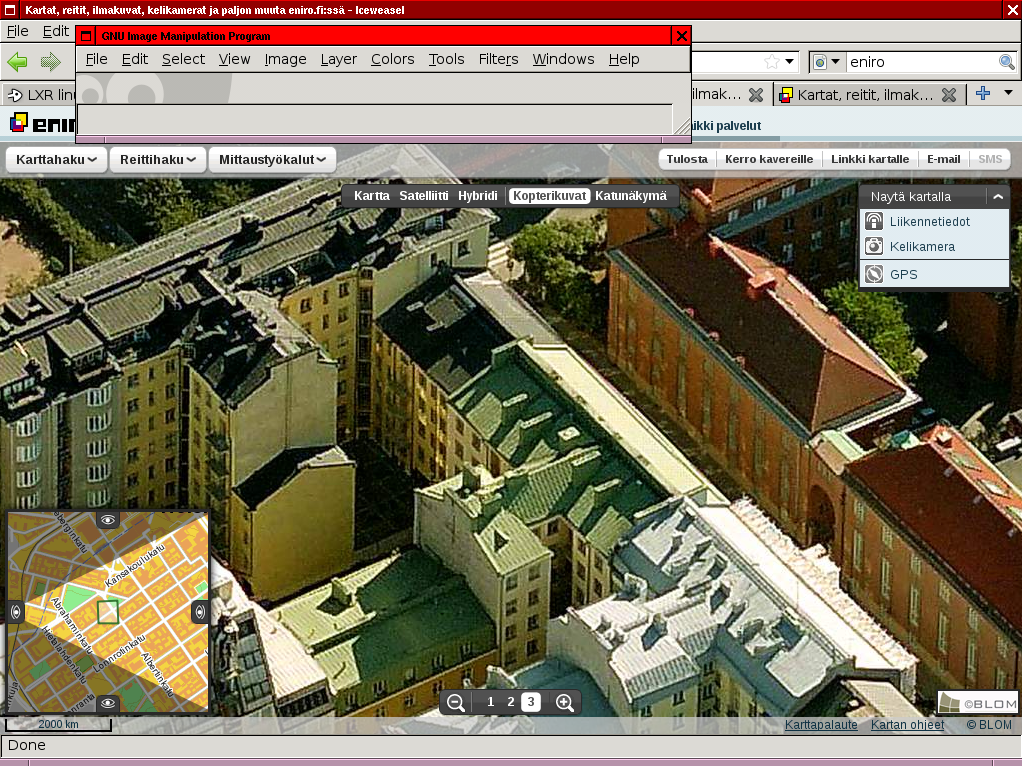Viewport: 1022px width, 766px height.
Task: Select zoom level 1
Action: (491, 702)
